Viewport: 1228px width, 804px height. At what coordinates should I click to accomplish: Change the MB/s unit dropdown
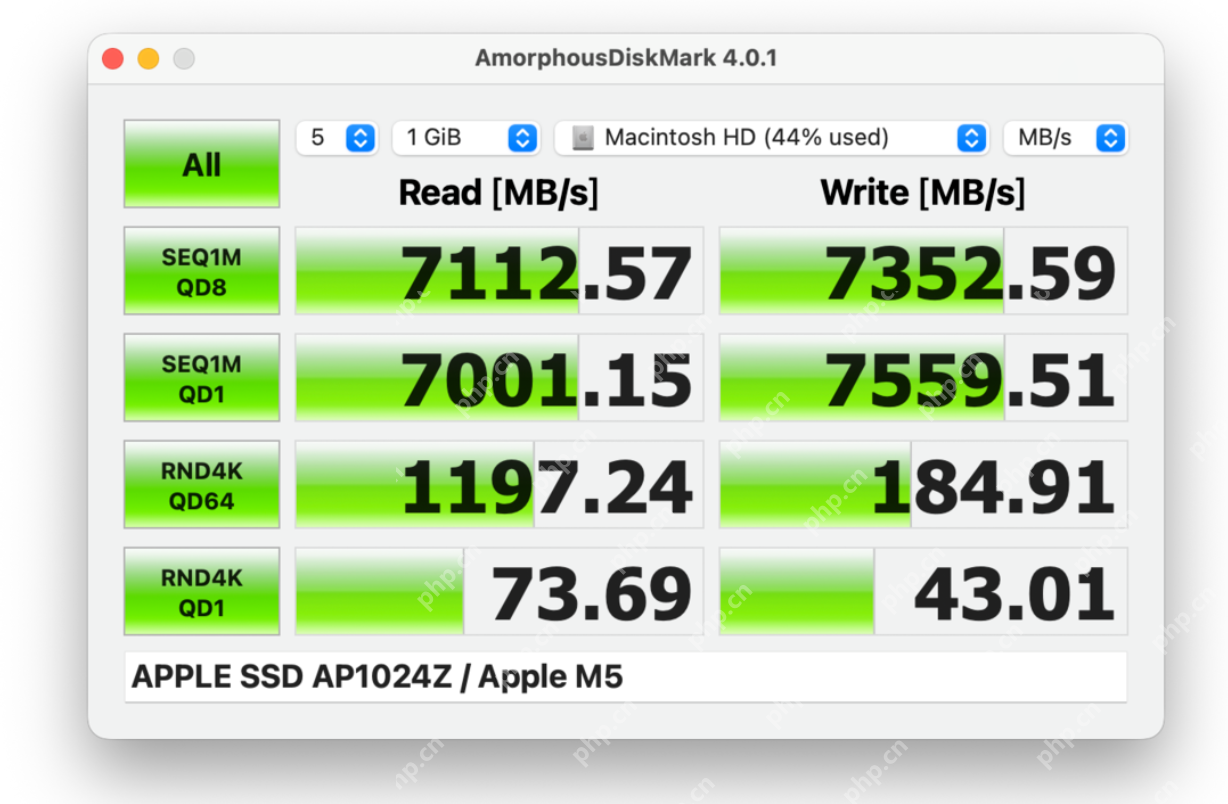tap(1065, 138)
